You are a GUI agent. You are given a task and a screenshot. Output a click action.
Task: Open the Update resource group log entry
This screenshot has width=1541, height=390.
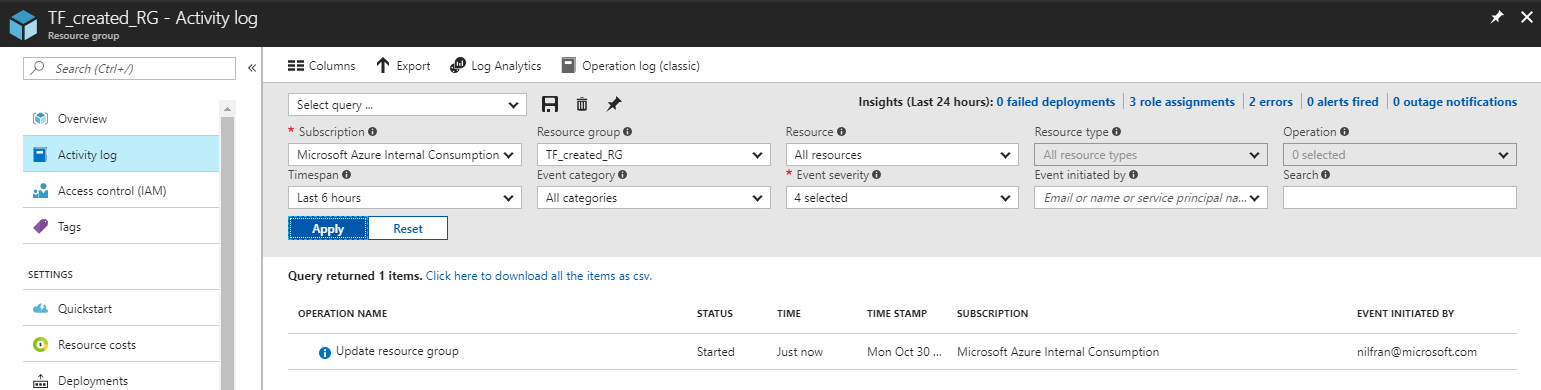pyautogui.click(x=902, y=352)
